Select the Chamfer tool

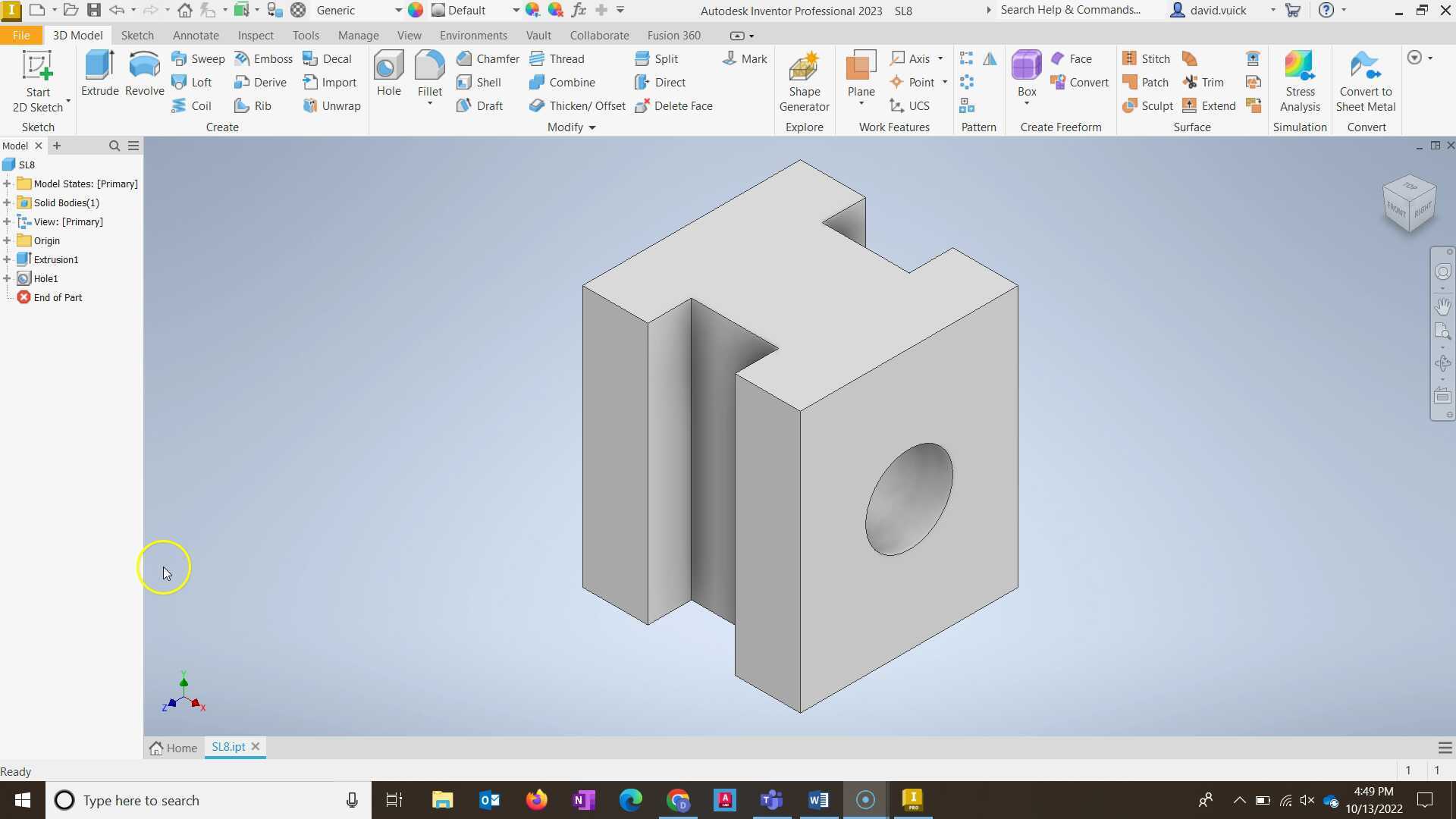[488, 58]
